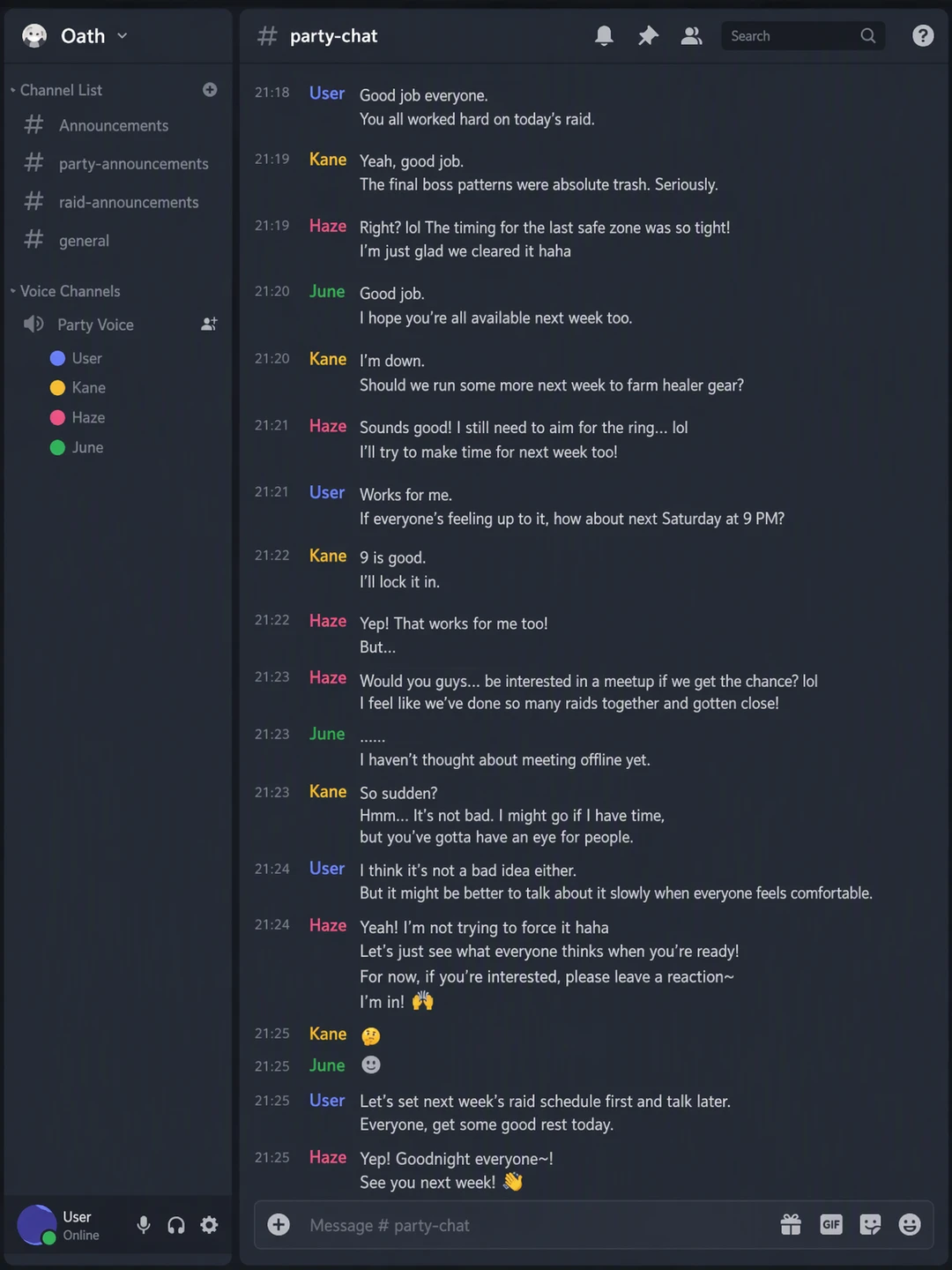Send a gift with the gift icon
The width and height of the screenshot is (952, 1270).
[x=791, y=1224]
